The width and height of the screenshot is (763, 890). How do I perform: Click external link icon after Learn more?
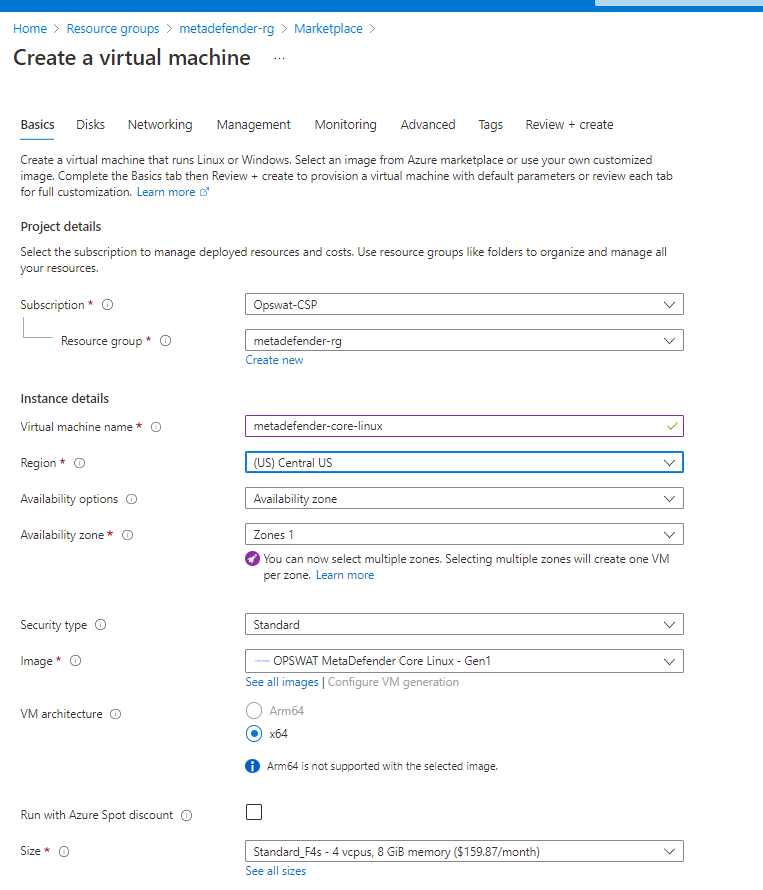point(204,192)
